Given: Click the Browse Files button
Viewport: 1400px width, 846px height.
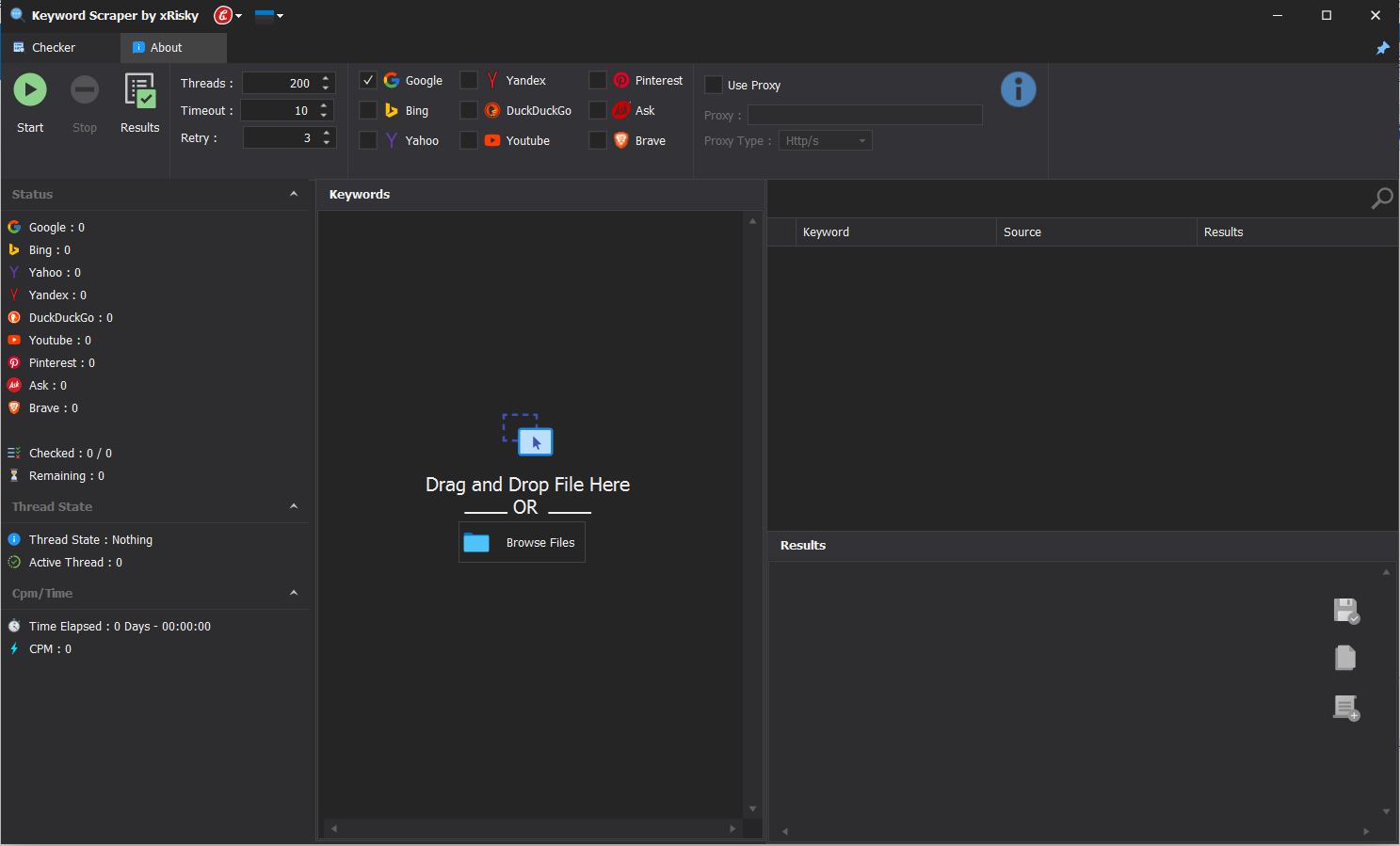Looking at the screenshot, I should [522, 543].
